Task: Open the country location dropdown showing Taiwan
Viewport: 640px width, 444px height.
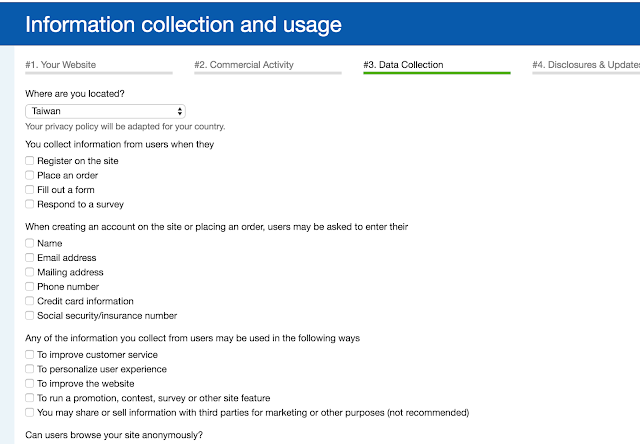Action: (x=105, y=111)
